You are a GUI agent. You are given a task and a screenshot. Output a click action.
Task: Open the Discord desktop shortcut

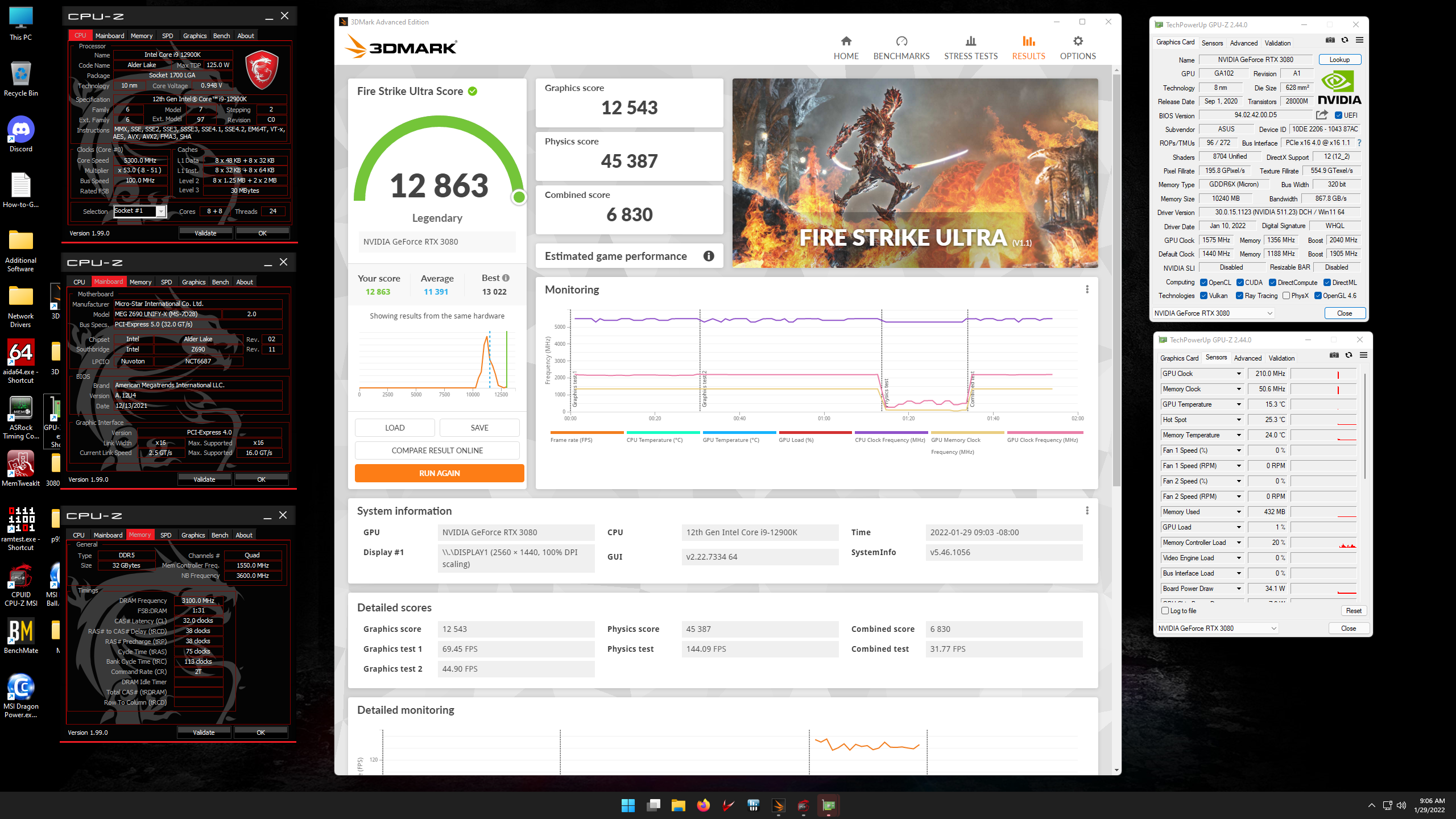point(21,134)
